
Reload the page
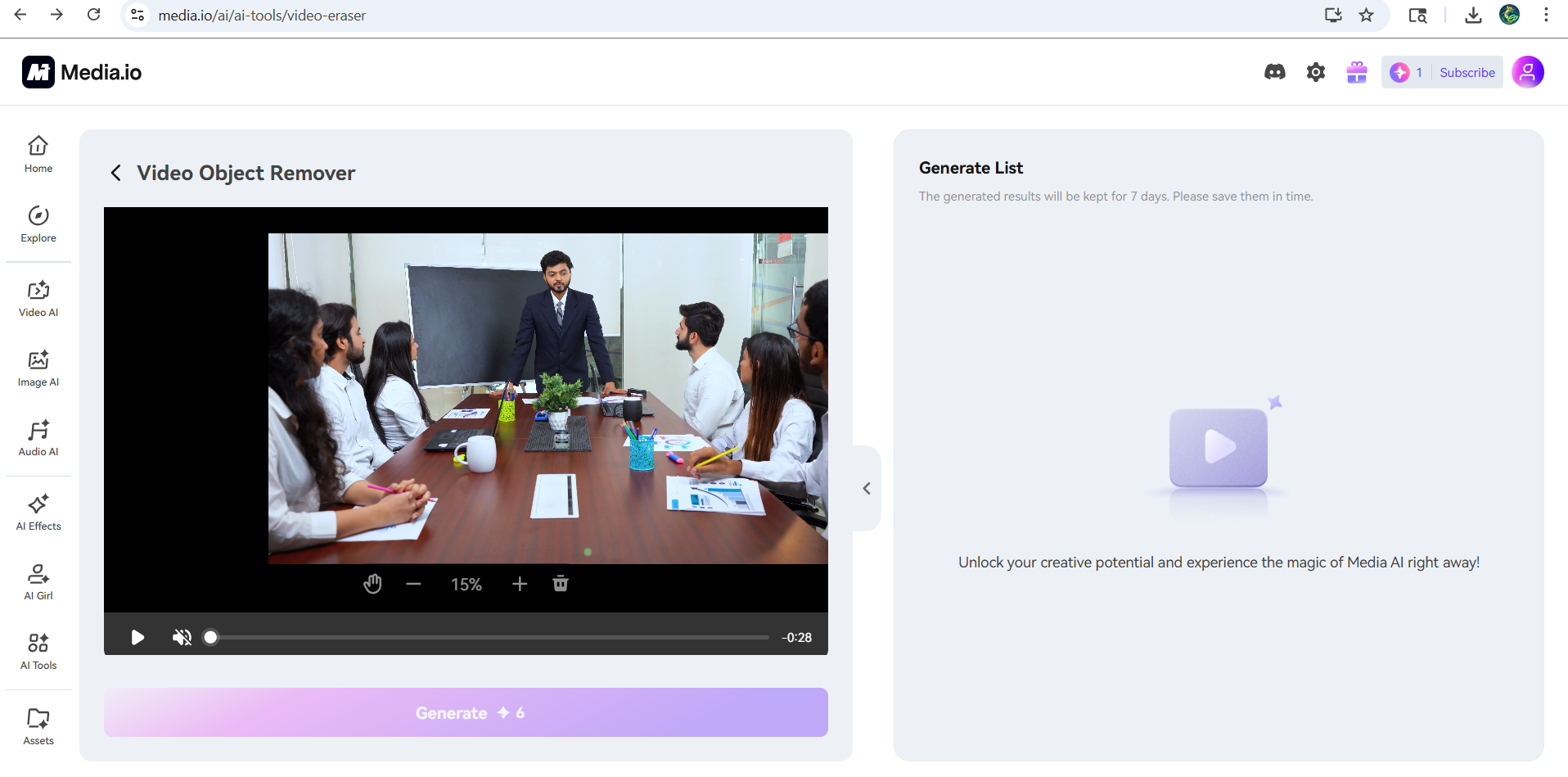pyautogui.click(x=94, y=15)
